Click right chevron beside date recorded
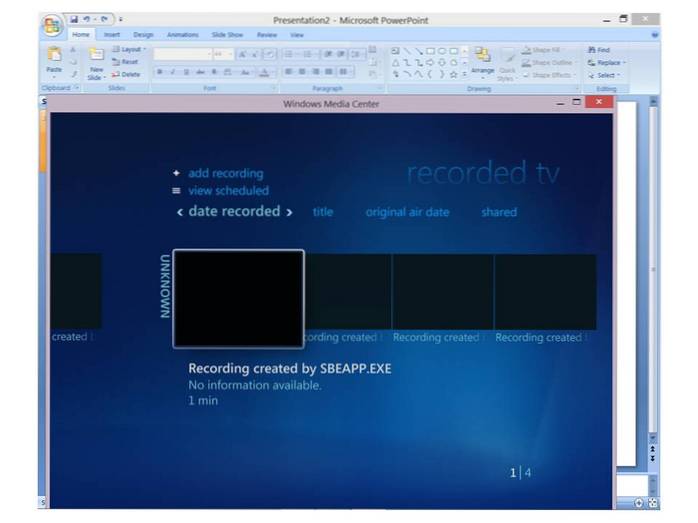This screenshot has width=698, height=523. coord(289,212)
